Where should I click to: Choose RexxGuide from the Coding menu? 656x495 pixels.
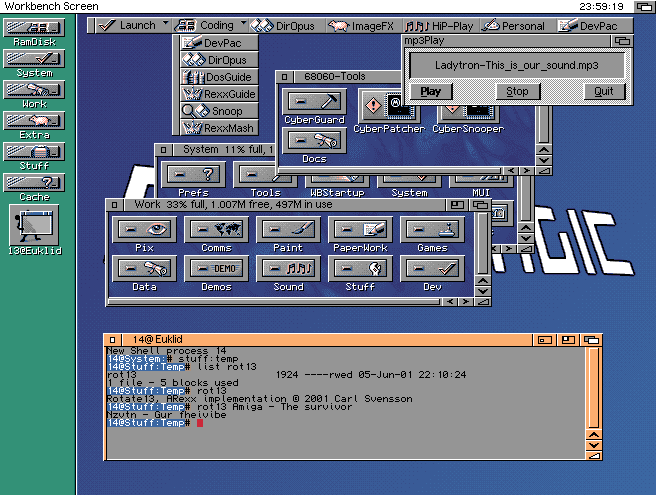pyautogui.click(x=219, y=94)
